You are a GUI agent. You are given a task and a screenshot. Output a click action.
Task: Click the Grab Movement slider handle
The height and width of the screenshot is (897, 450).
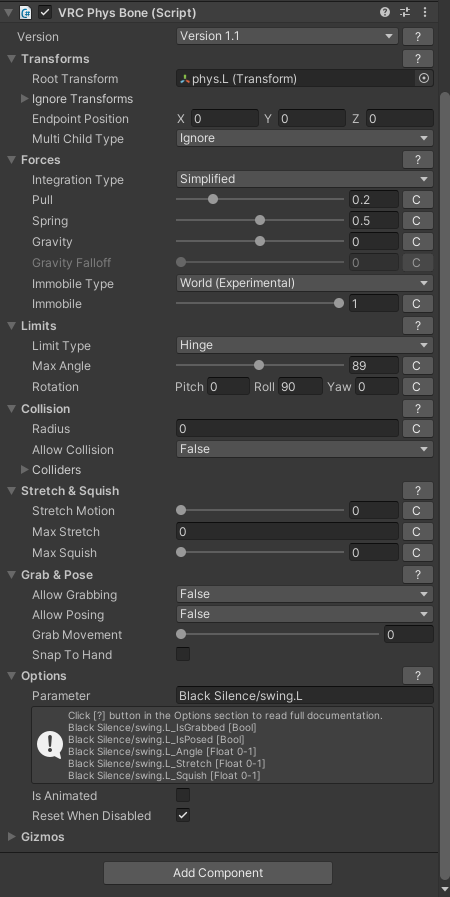coord(181,634)
